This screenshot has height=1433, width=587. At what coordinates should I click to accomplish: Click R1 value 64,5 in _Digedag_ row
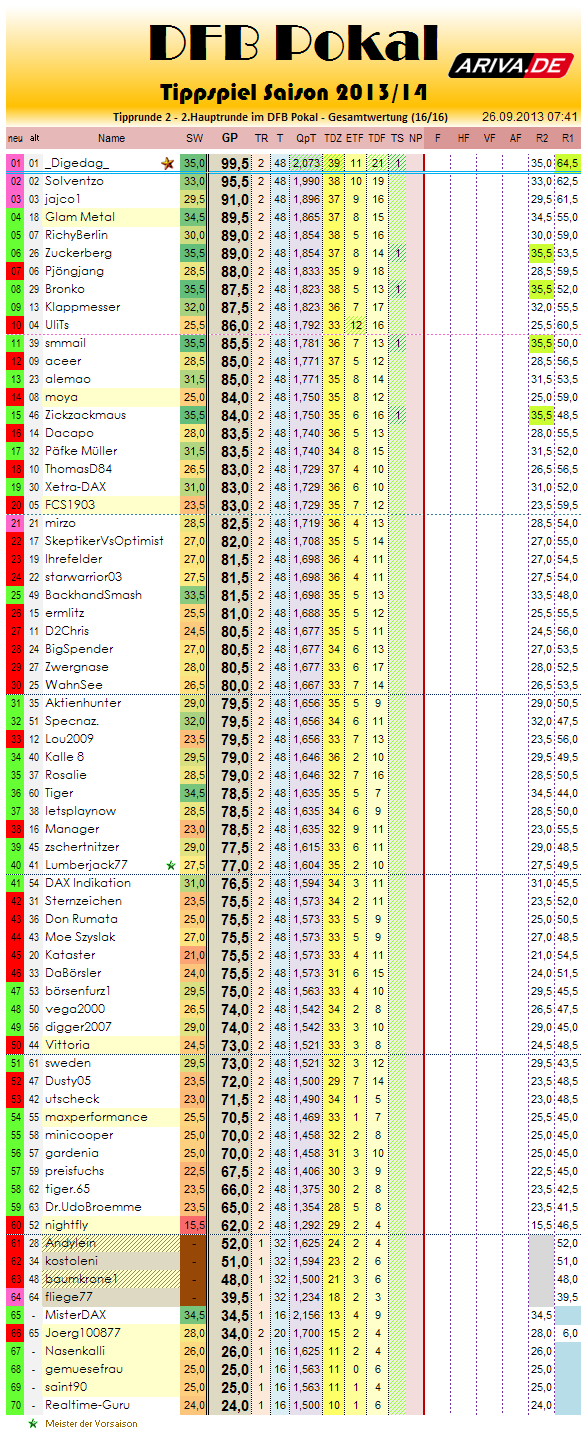point(568,163)
